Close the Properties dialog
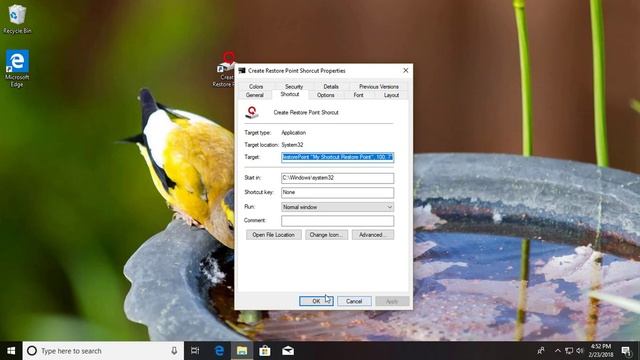Screen dimensions: 640x360 click(x=405, y=71)
